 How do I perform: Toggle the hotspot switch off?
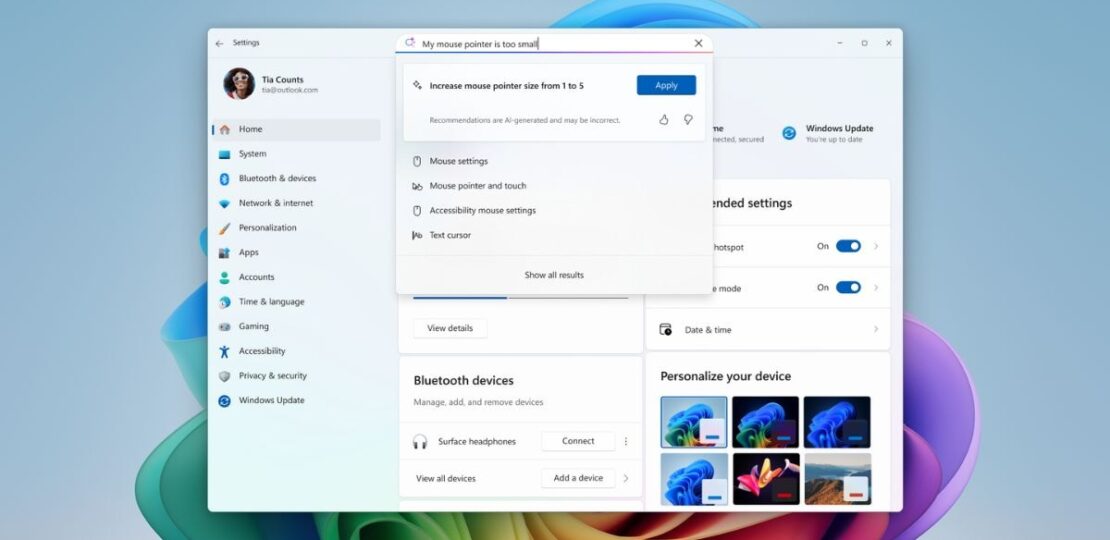848,246
